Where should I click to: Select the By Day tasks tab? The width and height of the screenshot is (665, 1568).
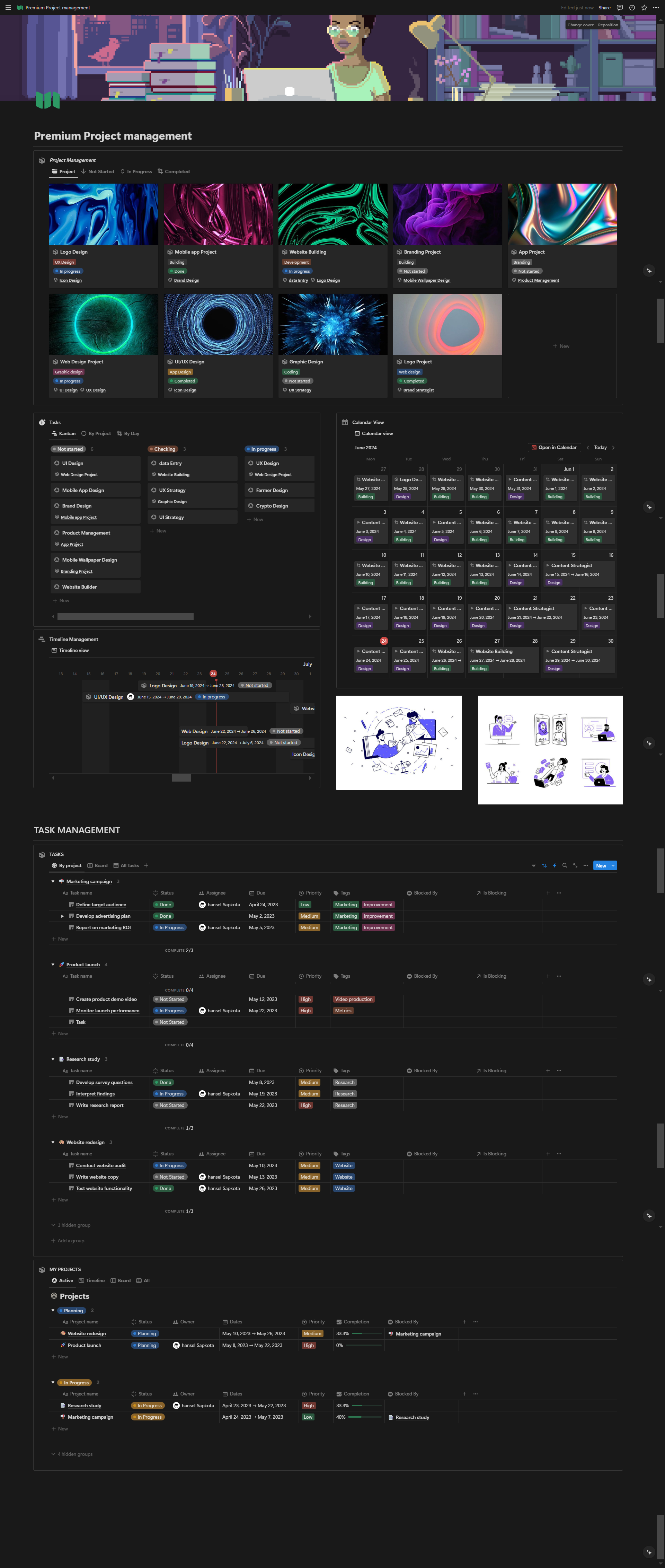pos(128,433)
